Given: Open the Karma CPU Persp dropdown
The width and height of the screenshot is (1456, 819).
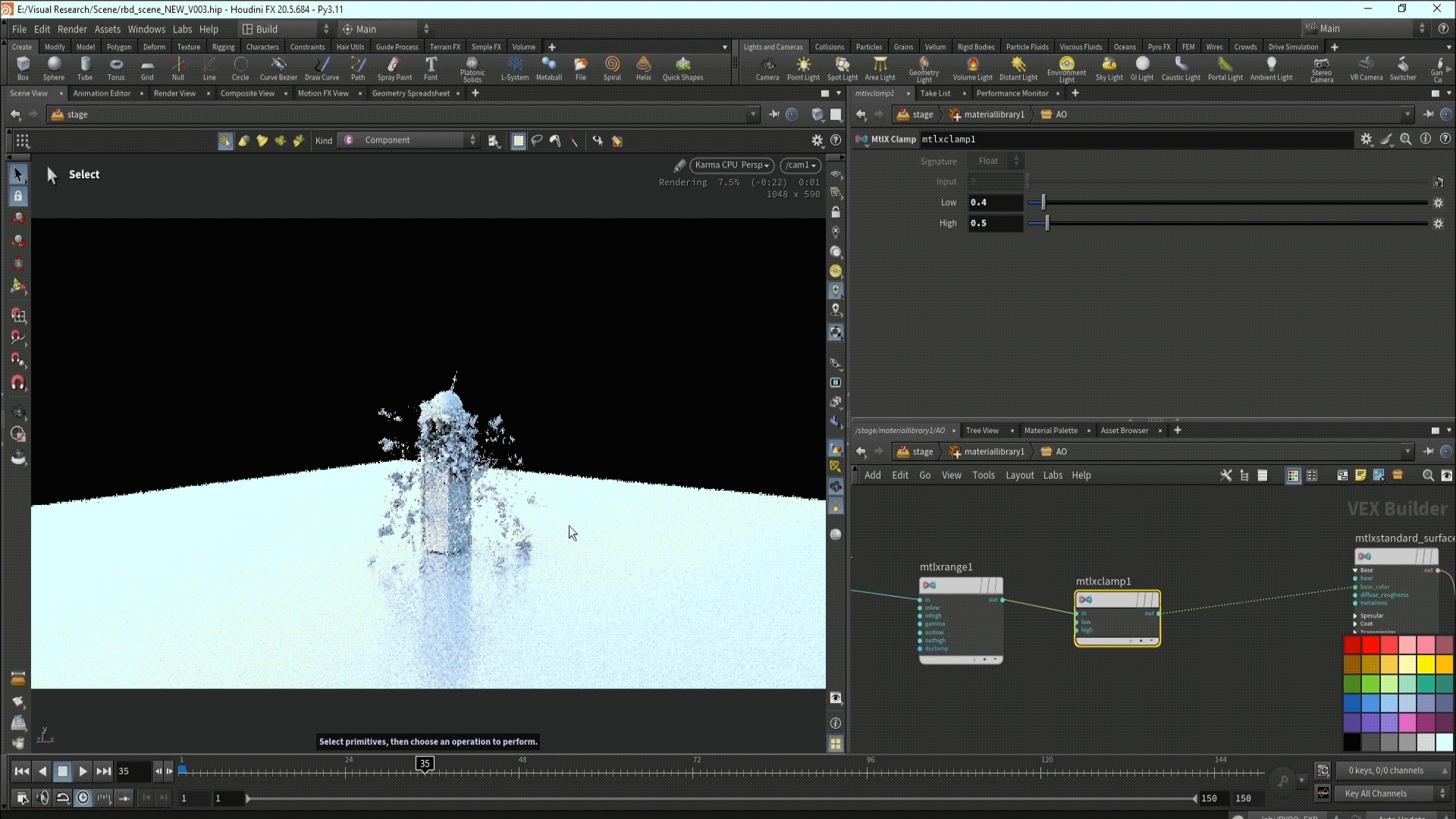Looking at the screenshot, I should point(732,165).
